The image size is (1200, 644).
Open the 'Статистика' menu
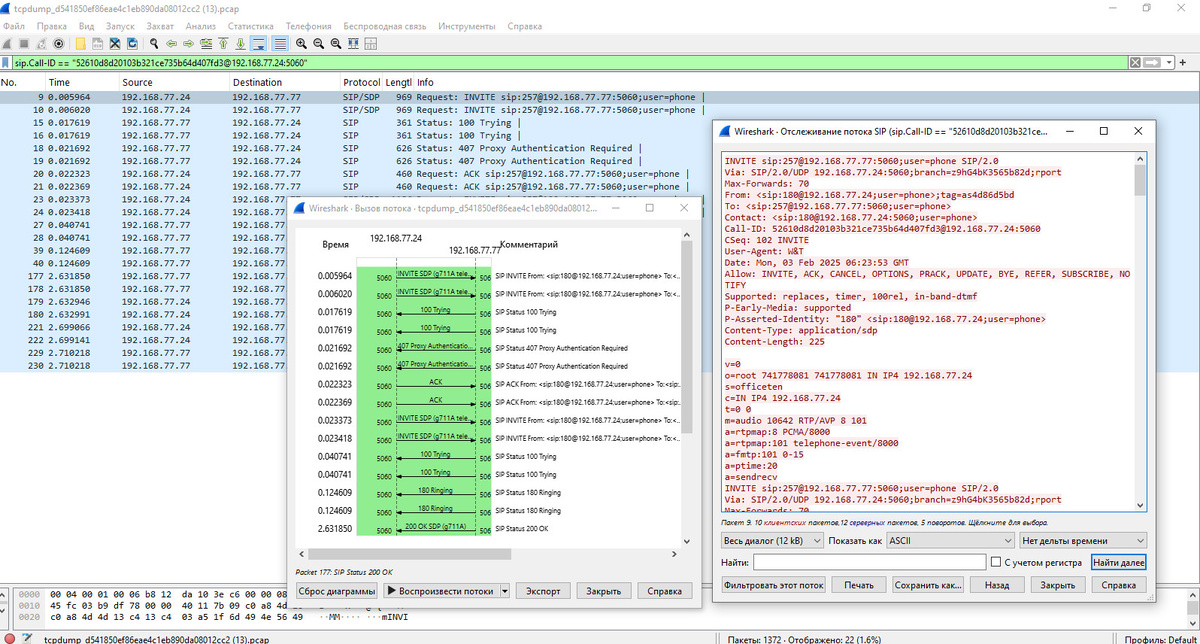250,25
